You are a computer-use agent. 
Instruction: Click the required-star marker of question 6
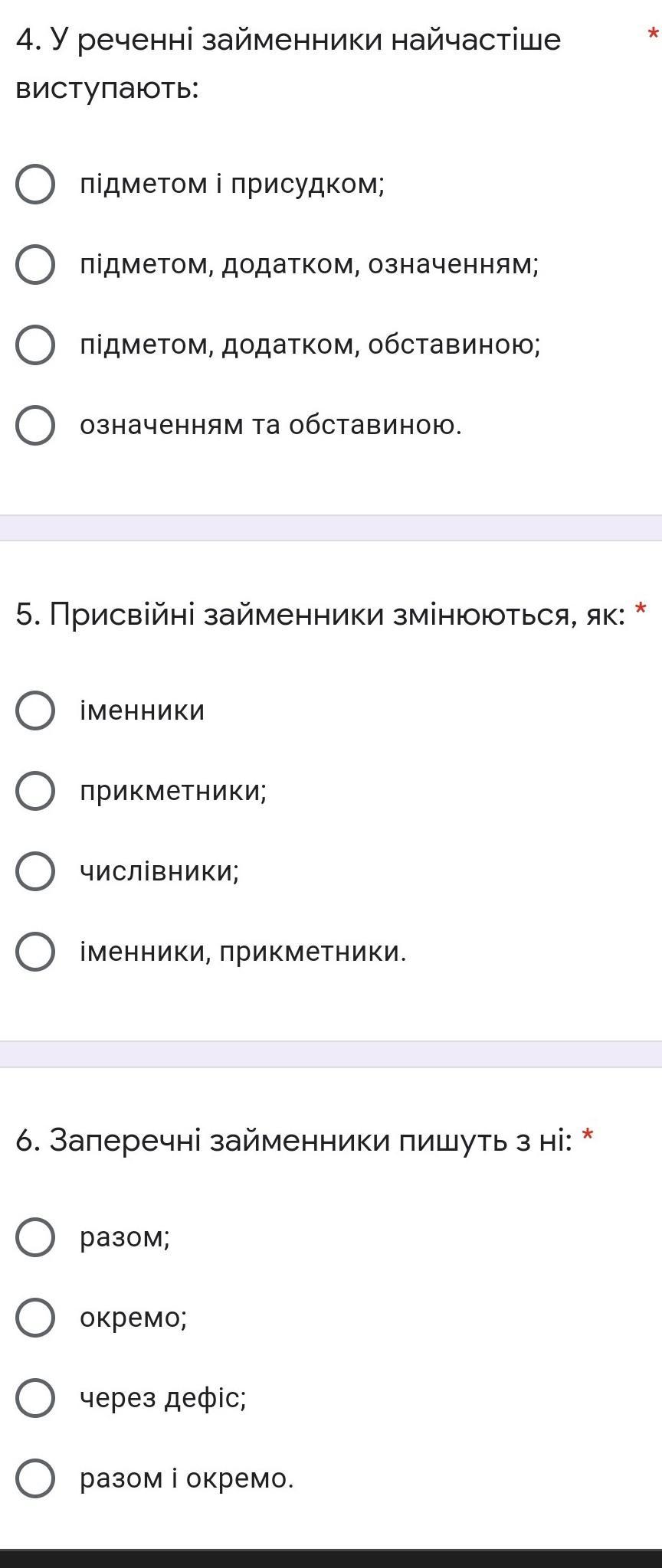click(x=588, y=1137)
